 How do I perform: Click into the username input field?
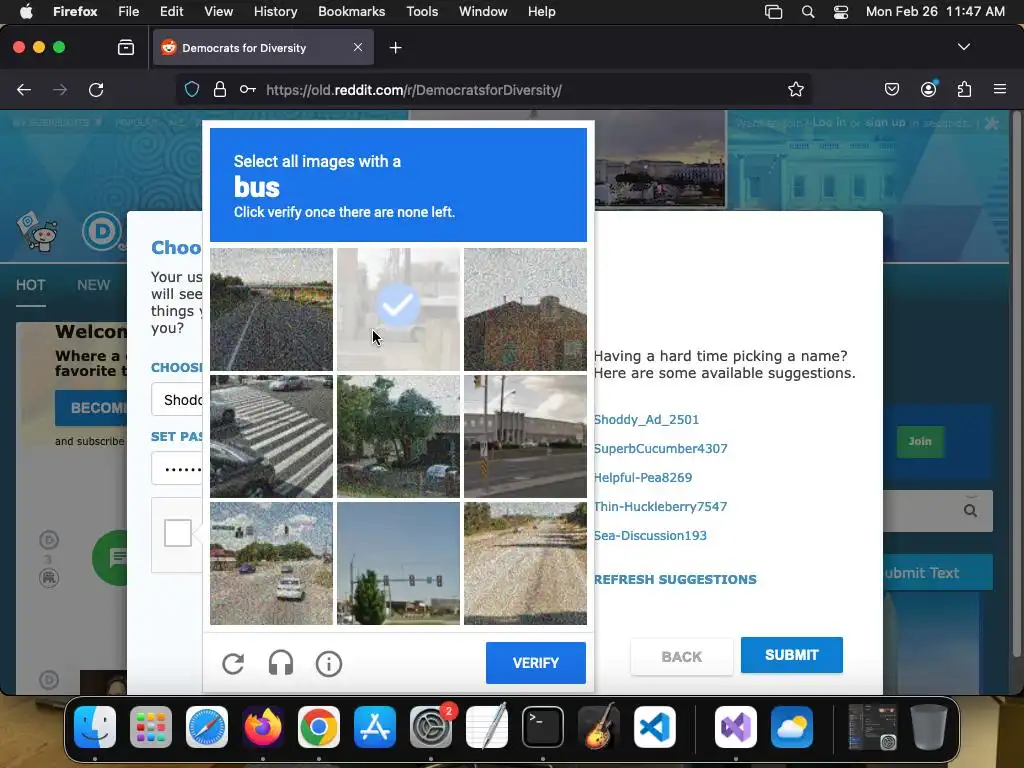(x=177, y=400)
